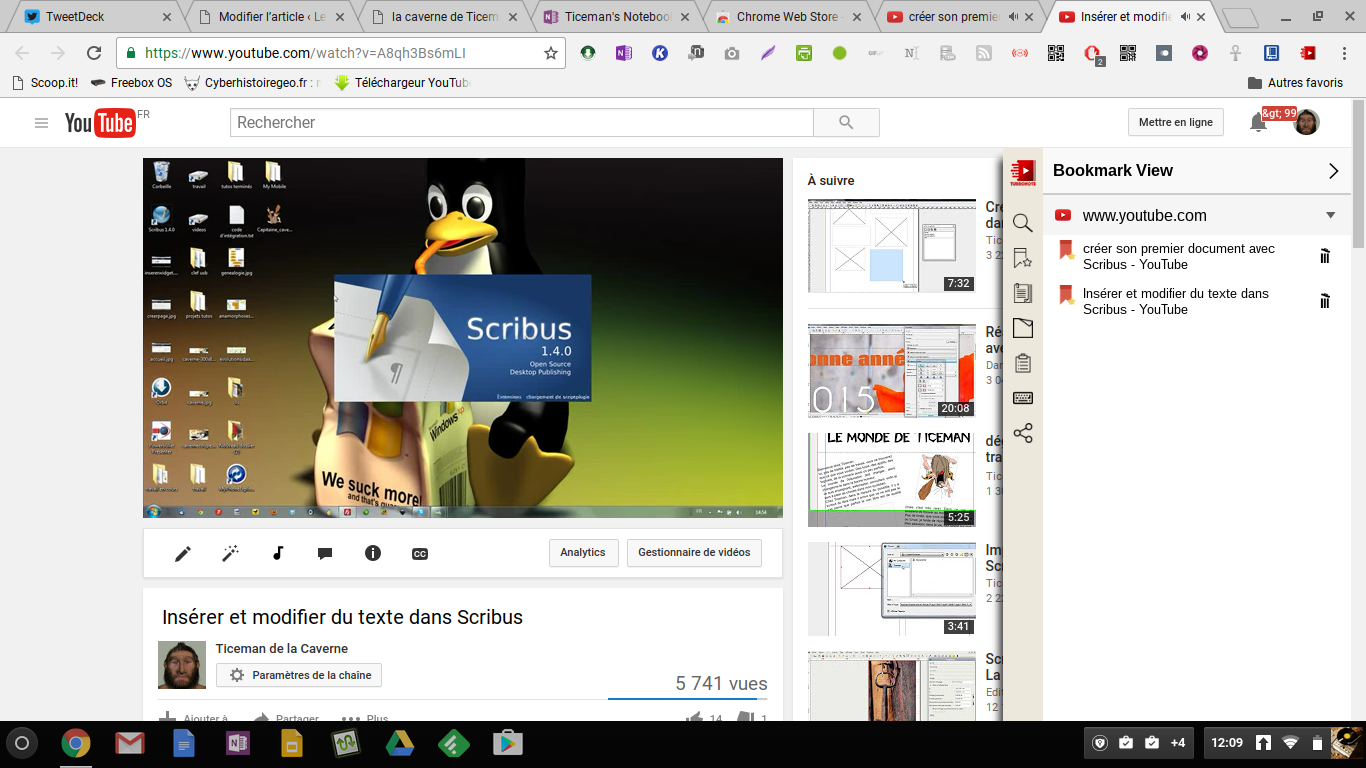1366x768 pixels.
Task: Open the Autres favoris folder
Action: click(1296, 83)
